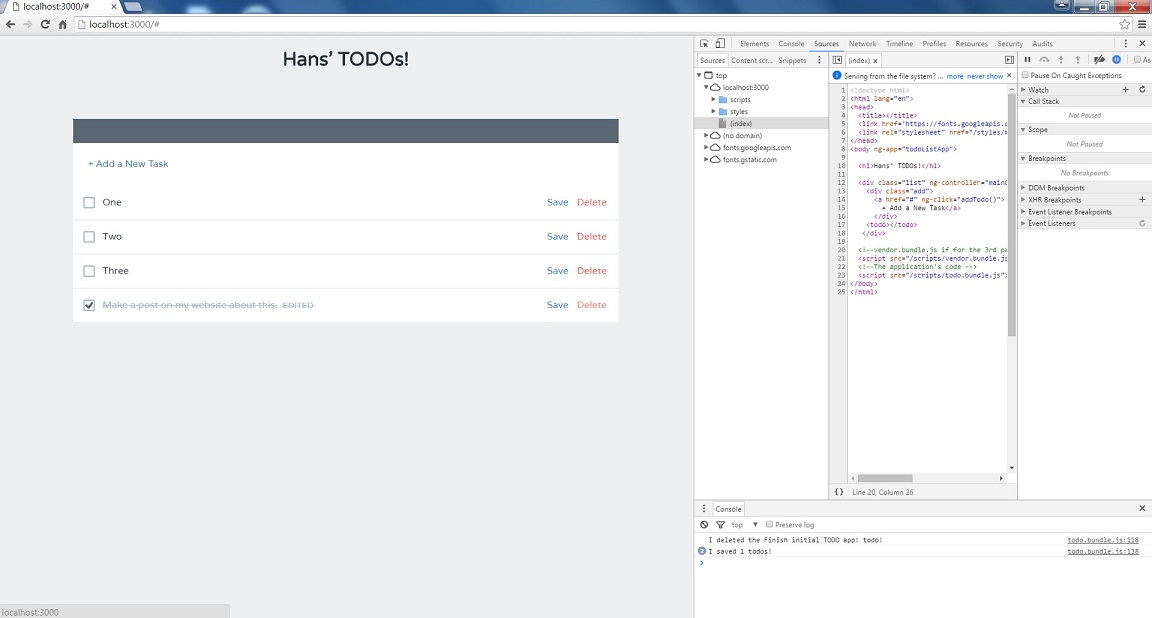Uncheck the completed website post task
Image resolution: width=1152 pixels, height=618 pixels.
[89, 305]
